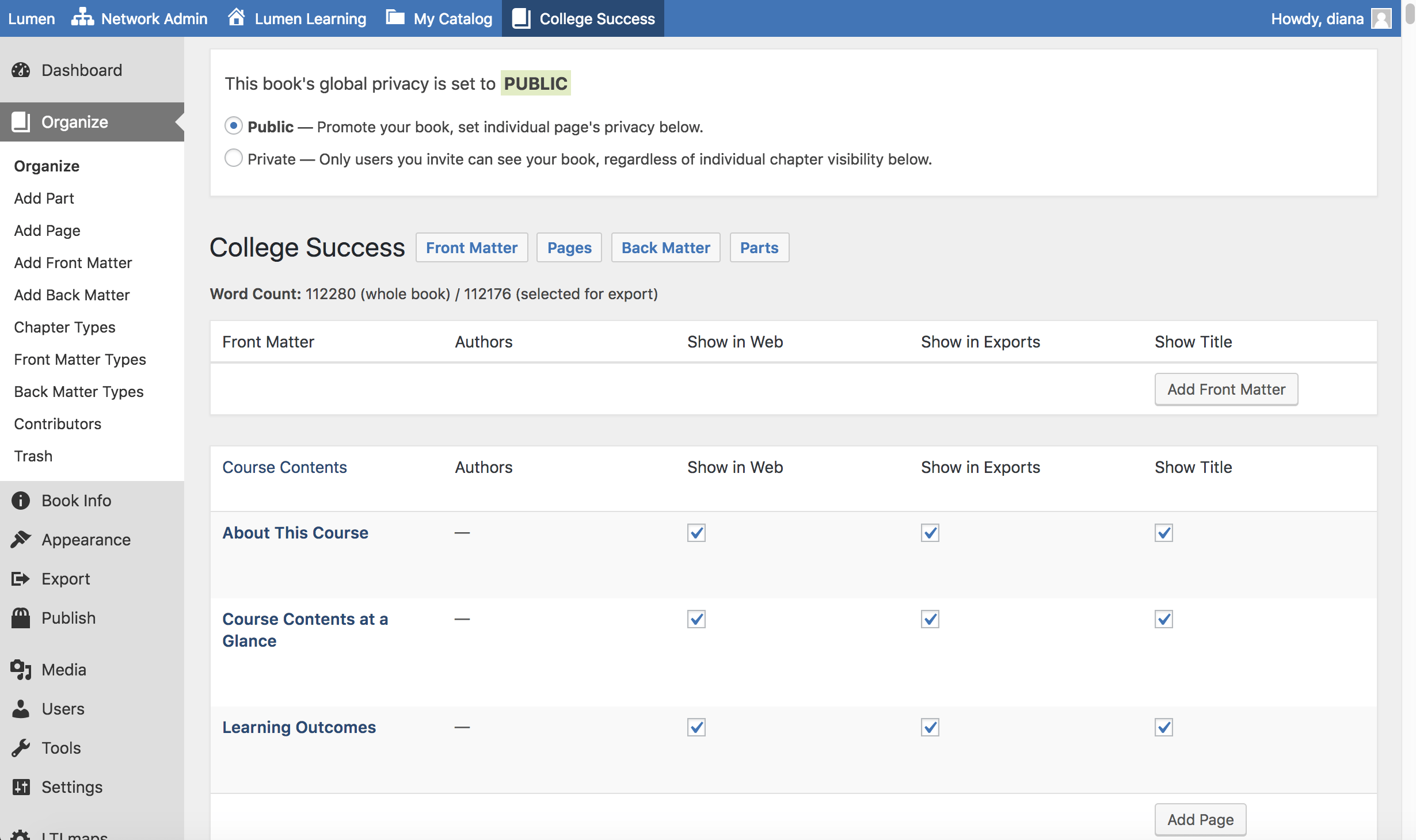Uncheck Show in Exports for Course Contents at a Glance
This screenshot has width=1416, height=840.
pyautogui.click(x=930, y=619)
